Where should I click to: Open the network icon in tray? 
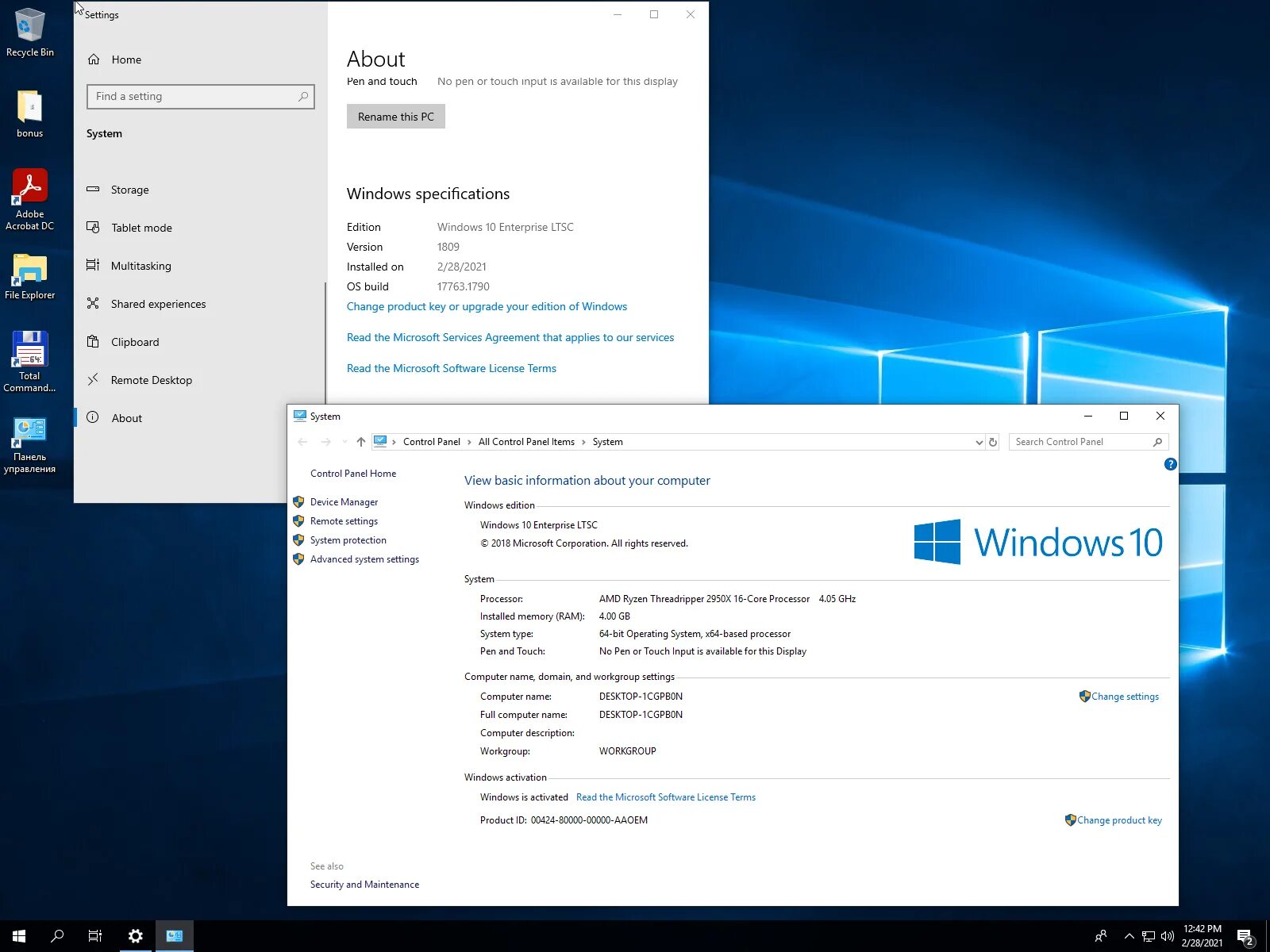[x=1149, y=936]
